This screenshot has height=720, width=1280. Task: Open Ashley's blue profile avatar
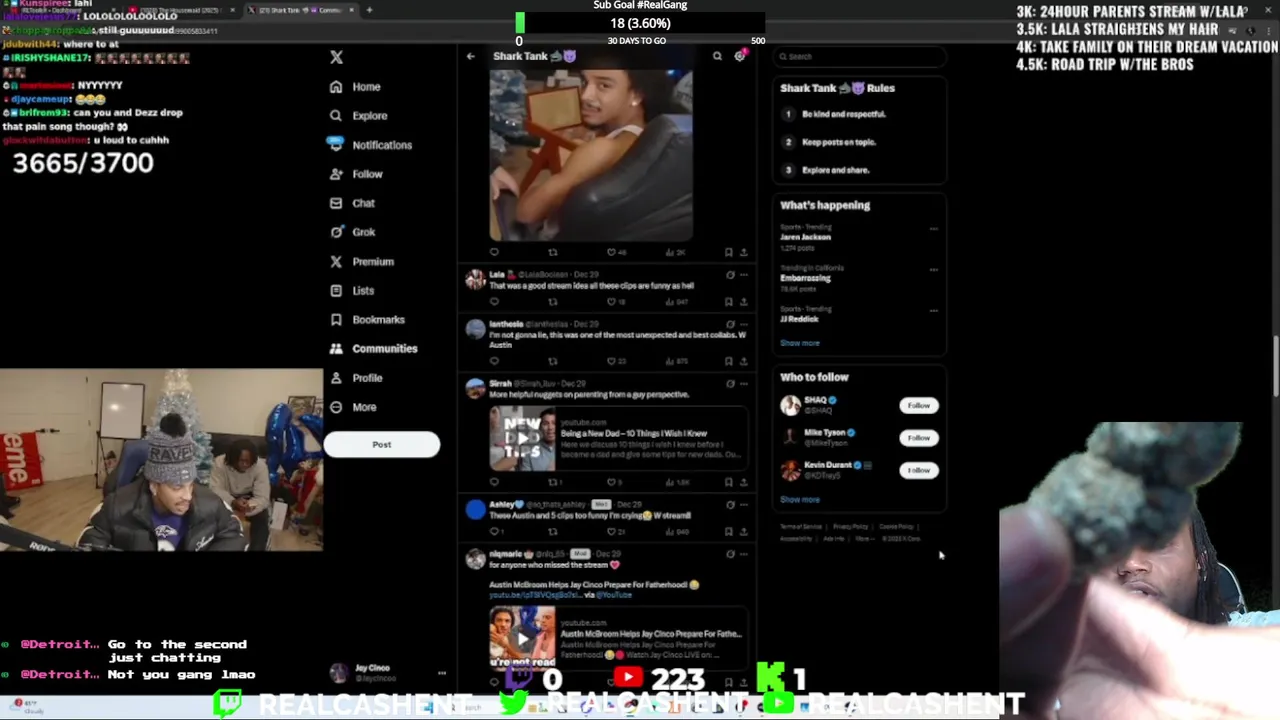(475, 510)
